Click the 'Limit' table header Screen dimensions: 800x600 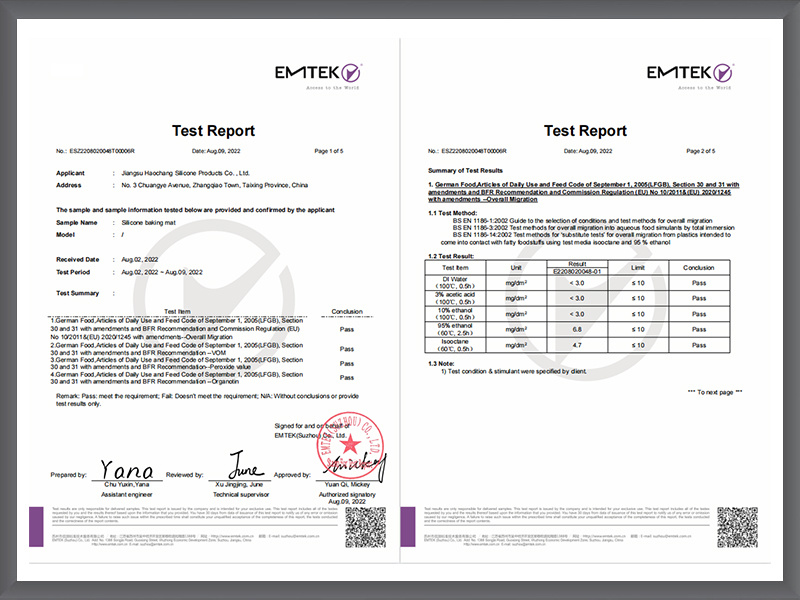click(x=638, y=267)
